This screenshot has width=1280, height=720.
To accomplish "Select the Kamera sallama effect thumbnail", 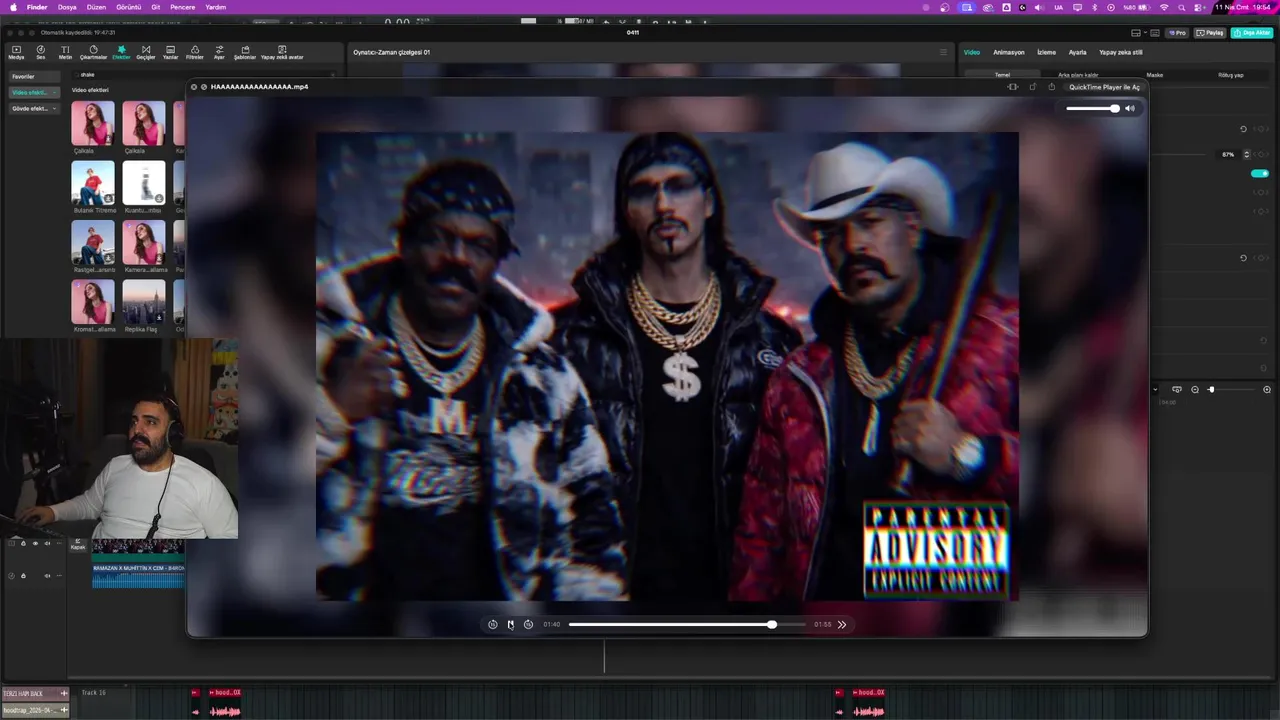I will click(x=144, y=243).
